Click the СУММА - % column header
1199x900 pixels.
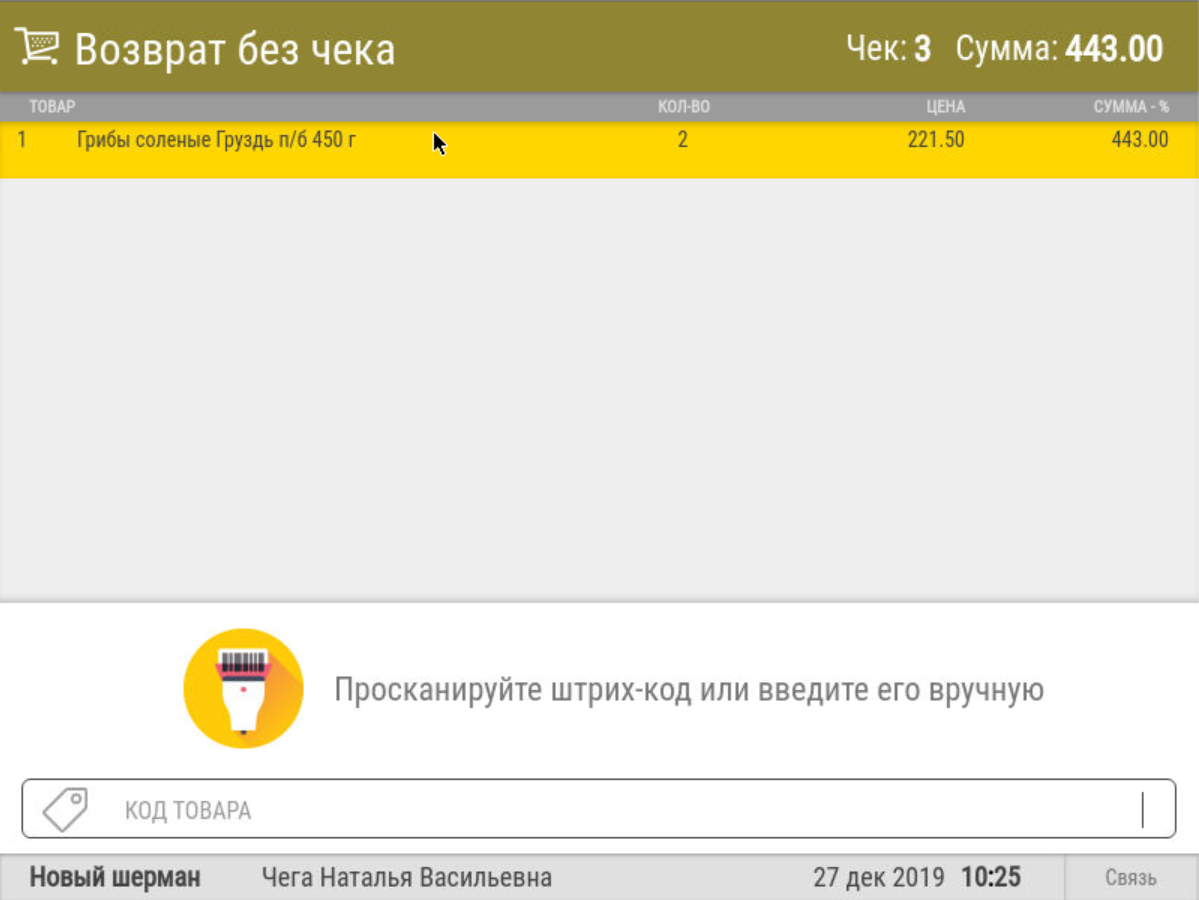(x=1130, y=107)
